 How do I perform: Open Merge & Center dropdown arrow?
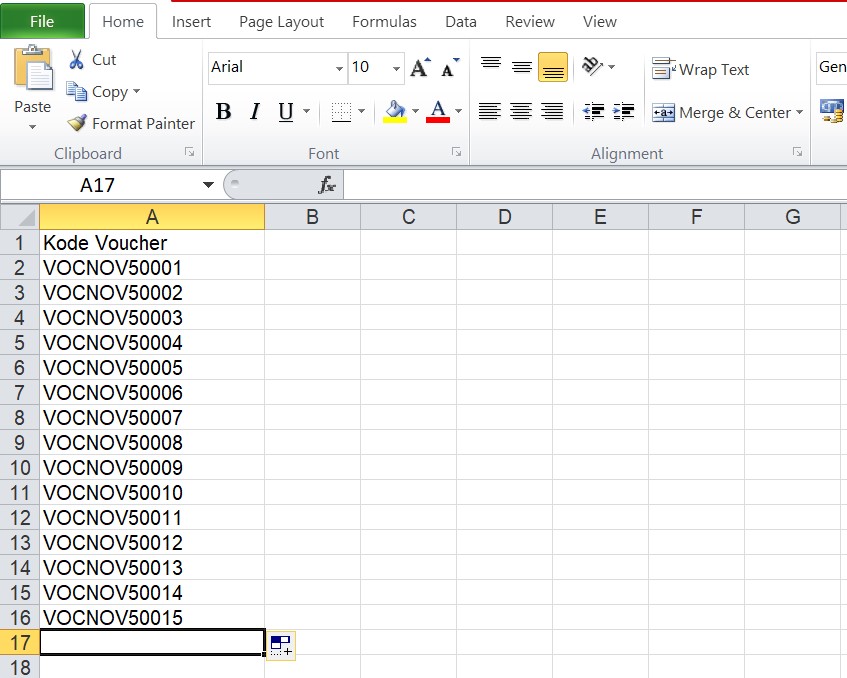tap(799, 112)
